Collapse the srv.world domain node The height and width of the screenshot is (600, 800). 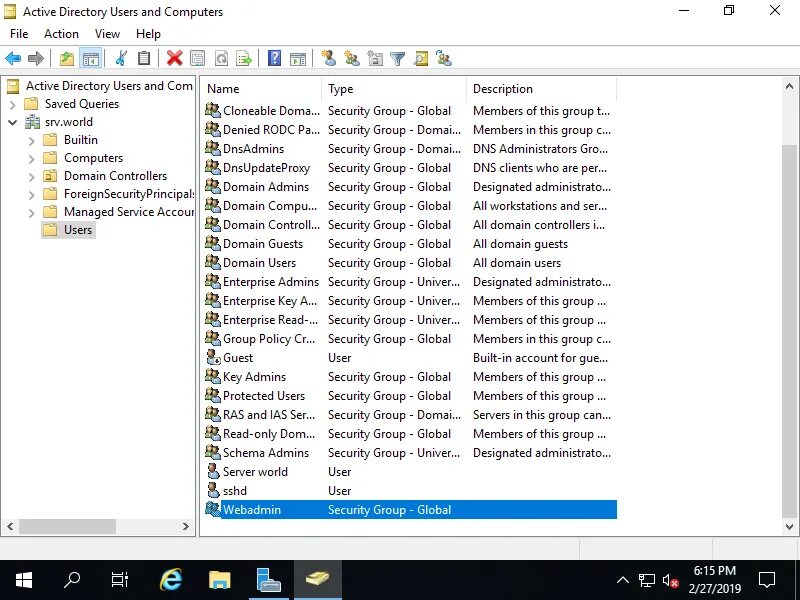point(13,122)
